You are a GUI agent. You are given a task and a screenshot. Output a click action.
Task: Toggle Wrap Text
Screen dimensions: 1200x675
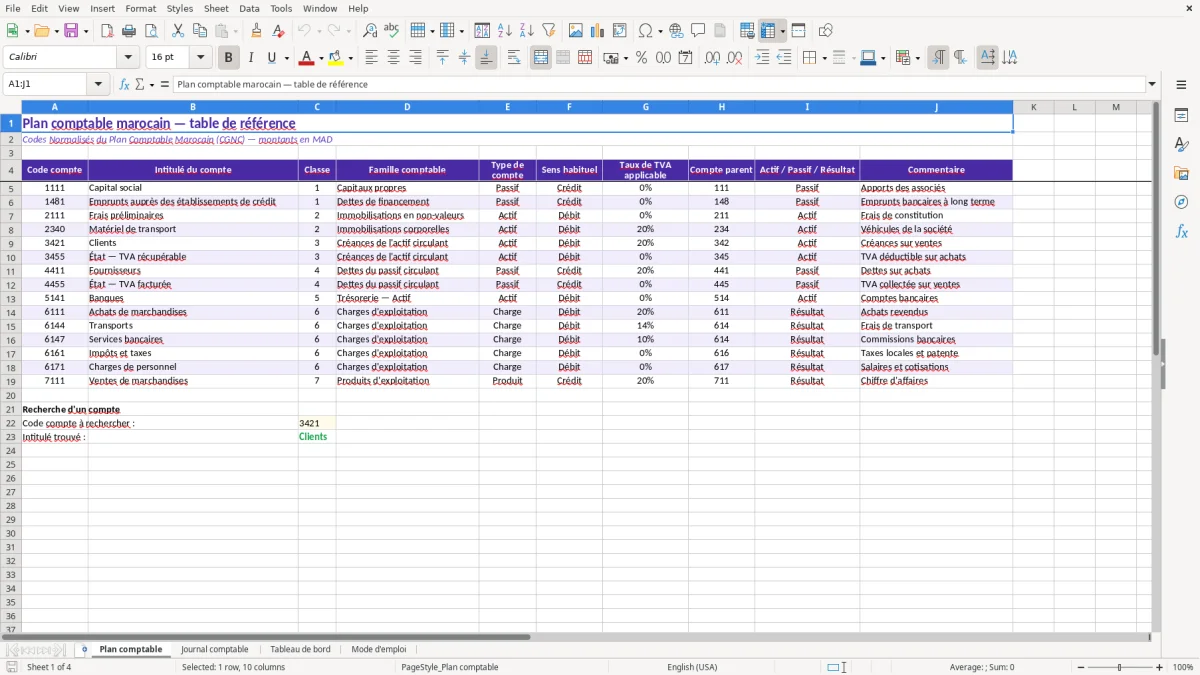514,58
